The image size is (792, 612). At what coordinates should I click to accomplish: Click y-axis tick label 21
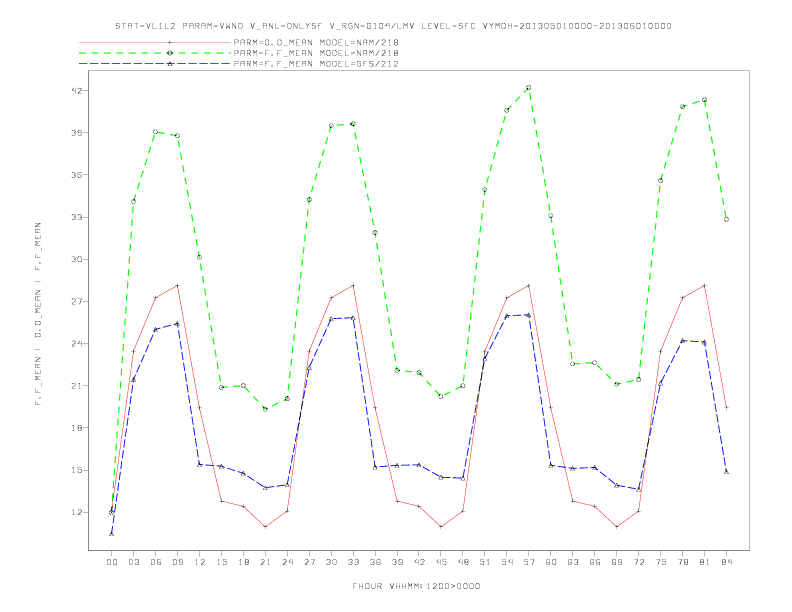(77, 386)
